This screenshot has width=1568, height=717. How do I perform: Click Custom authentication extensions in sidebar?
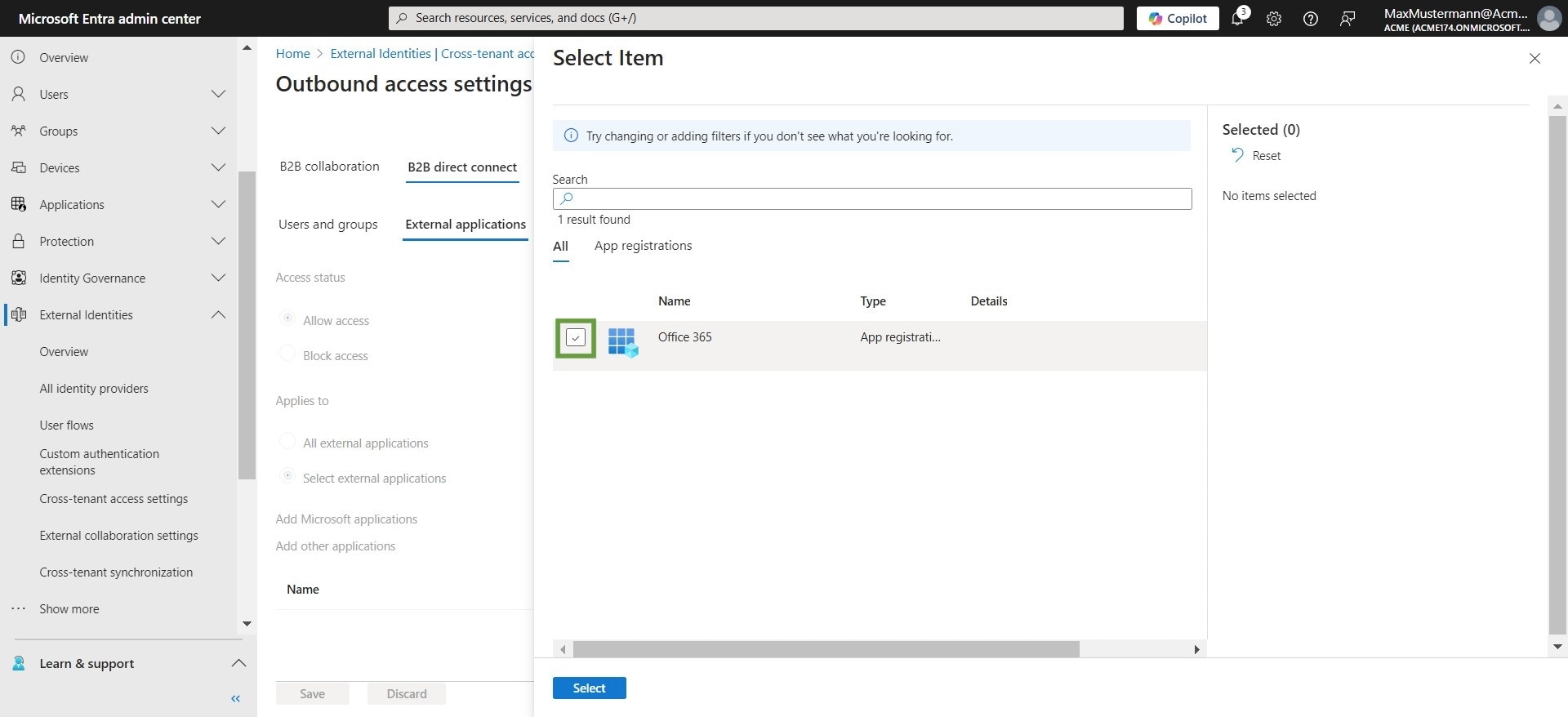point(99,462)
